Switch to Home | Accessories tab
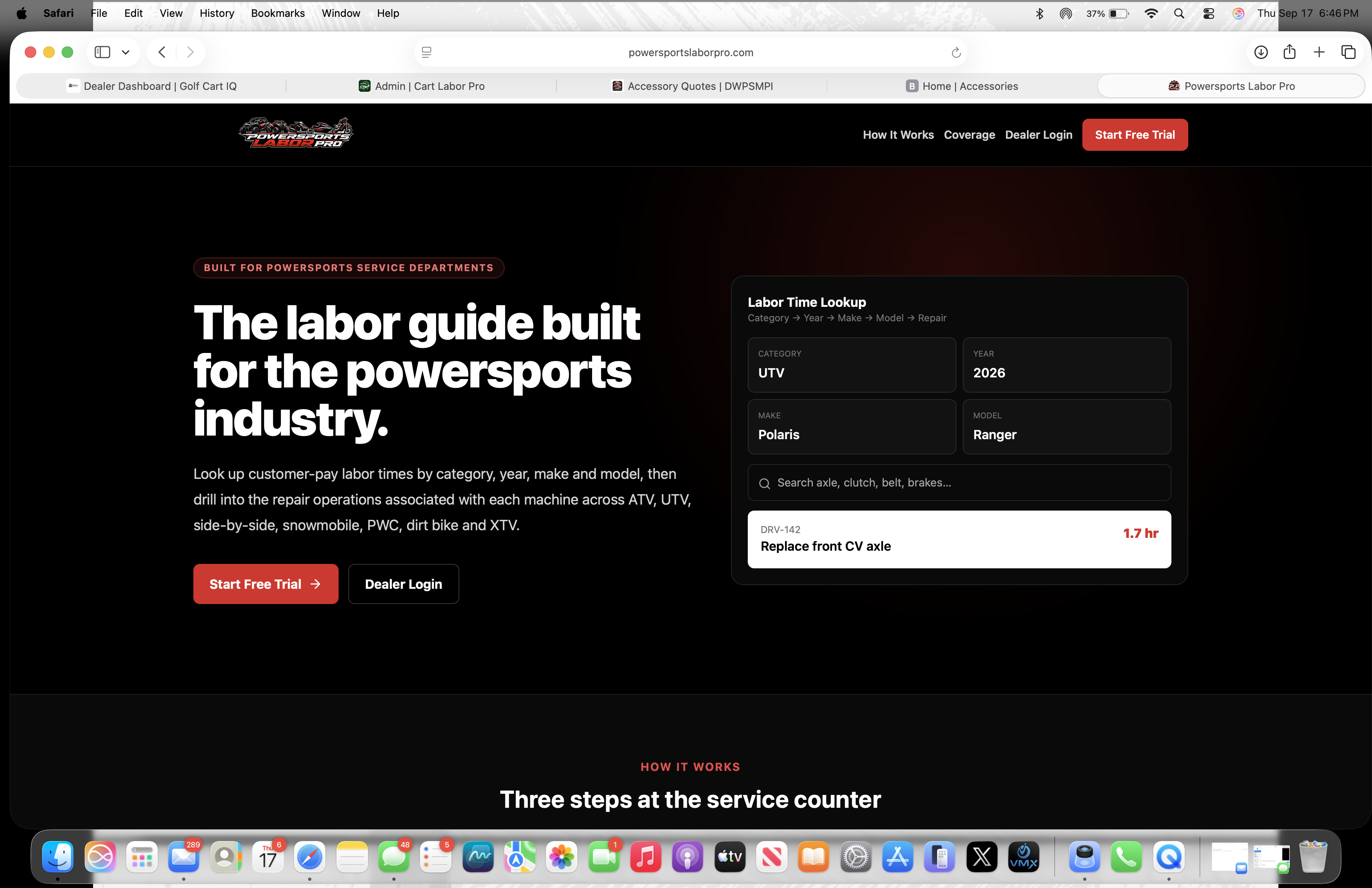 tap(962, 86)
